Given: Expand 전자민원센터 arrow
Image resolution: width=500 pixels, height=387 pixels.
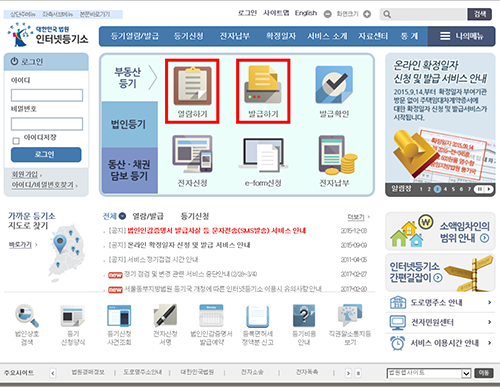Looking at the screenshot, I should coord(489,322).
